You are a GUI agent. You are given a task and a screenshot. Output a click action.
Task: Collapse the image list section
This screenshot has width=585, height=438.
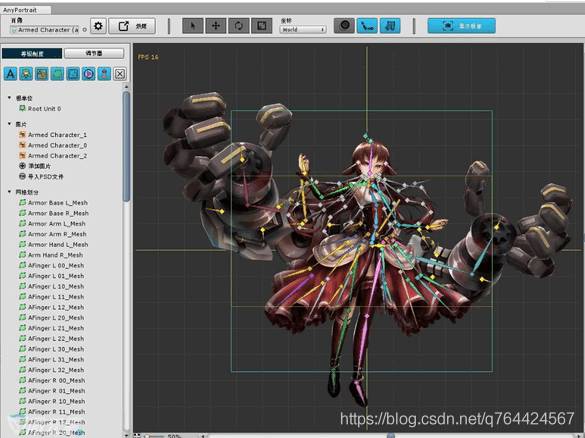[9, 124]
